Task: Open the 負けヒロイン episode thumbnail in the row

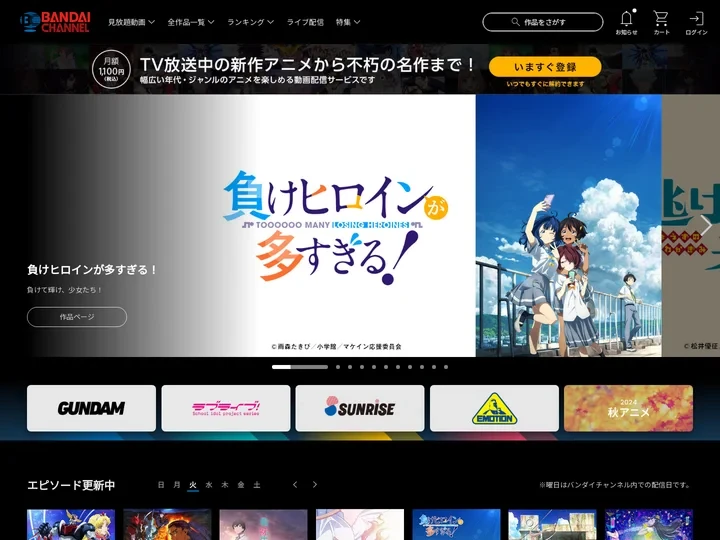Action: point(456,524)
